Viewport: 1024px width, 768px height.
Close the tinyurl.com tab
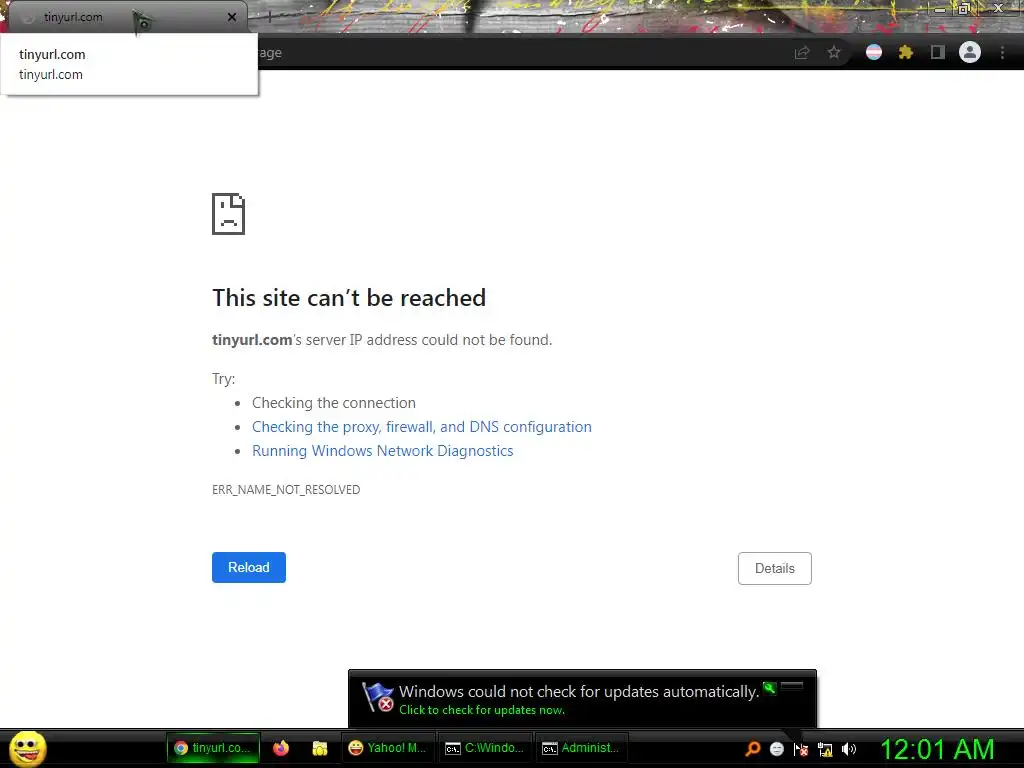click(232, 17)
